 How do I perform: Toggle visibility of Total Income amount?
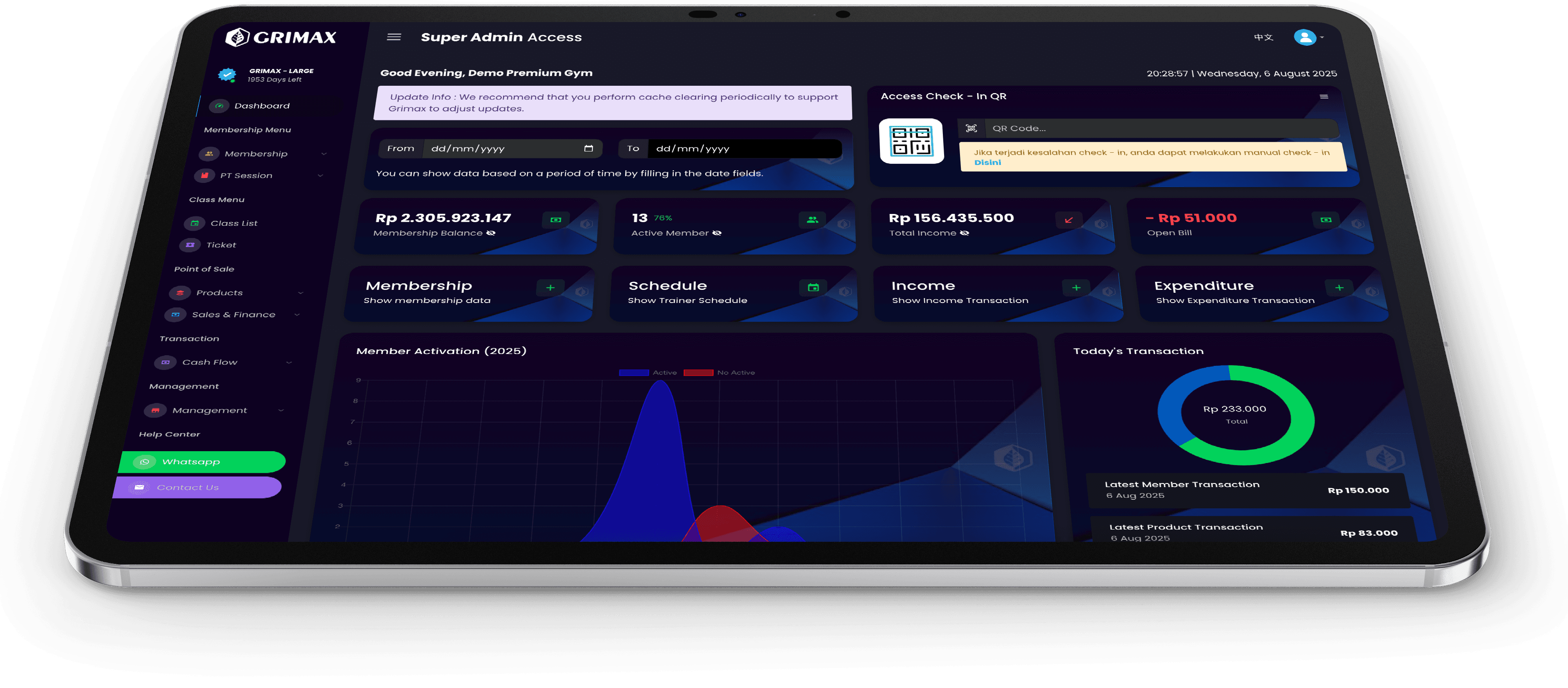[x=964, y=233]
